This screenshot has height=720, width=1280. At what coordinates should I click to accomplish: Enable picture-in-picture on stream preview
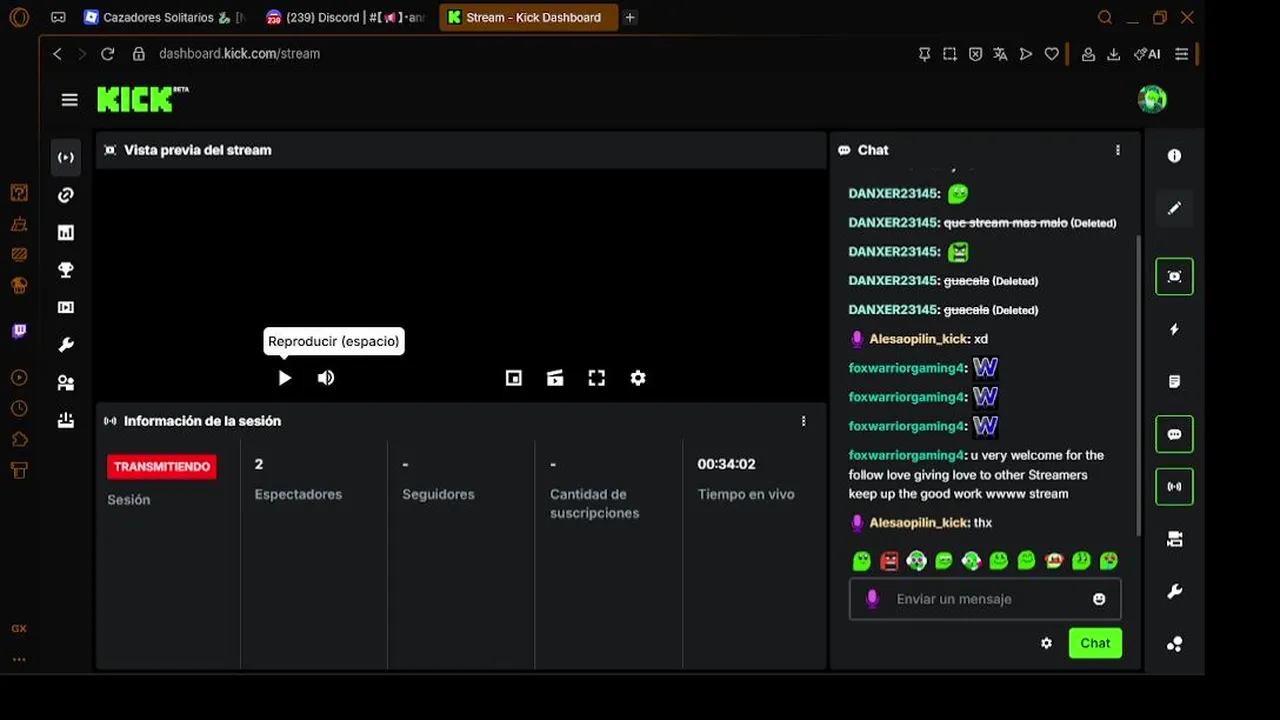point(514,378)
